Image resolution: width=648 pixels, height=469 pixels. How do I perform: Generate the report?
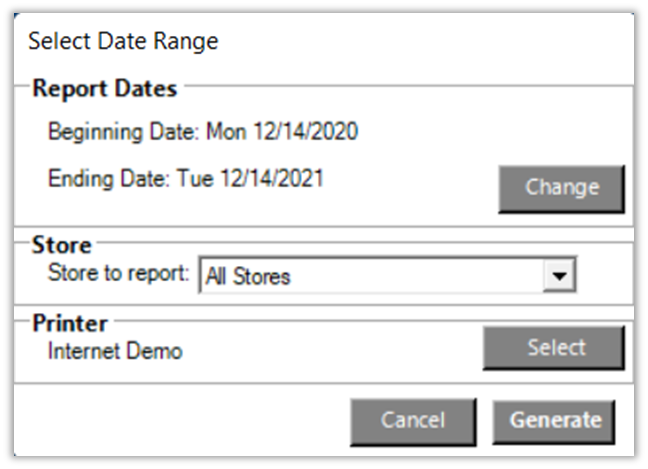tap(555, 420)
